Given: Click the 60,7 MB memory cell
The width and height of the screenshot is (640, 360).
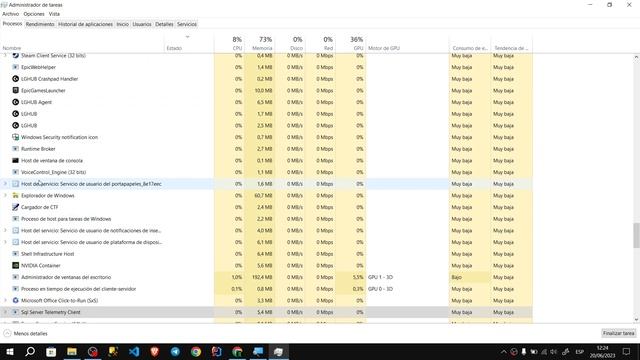Looking at the screenshot, I should click(x=260, y=196).
